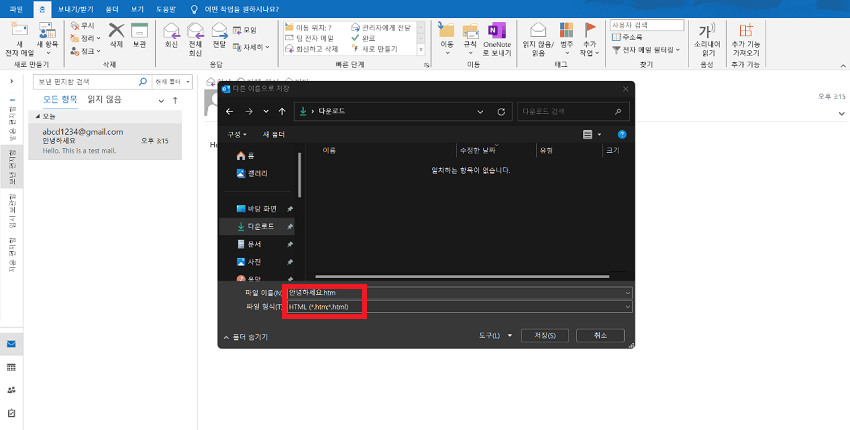Click the 추가 작업 (Follow Up) flag

(589, 30)
